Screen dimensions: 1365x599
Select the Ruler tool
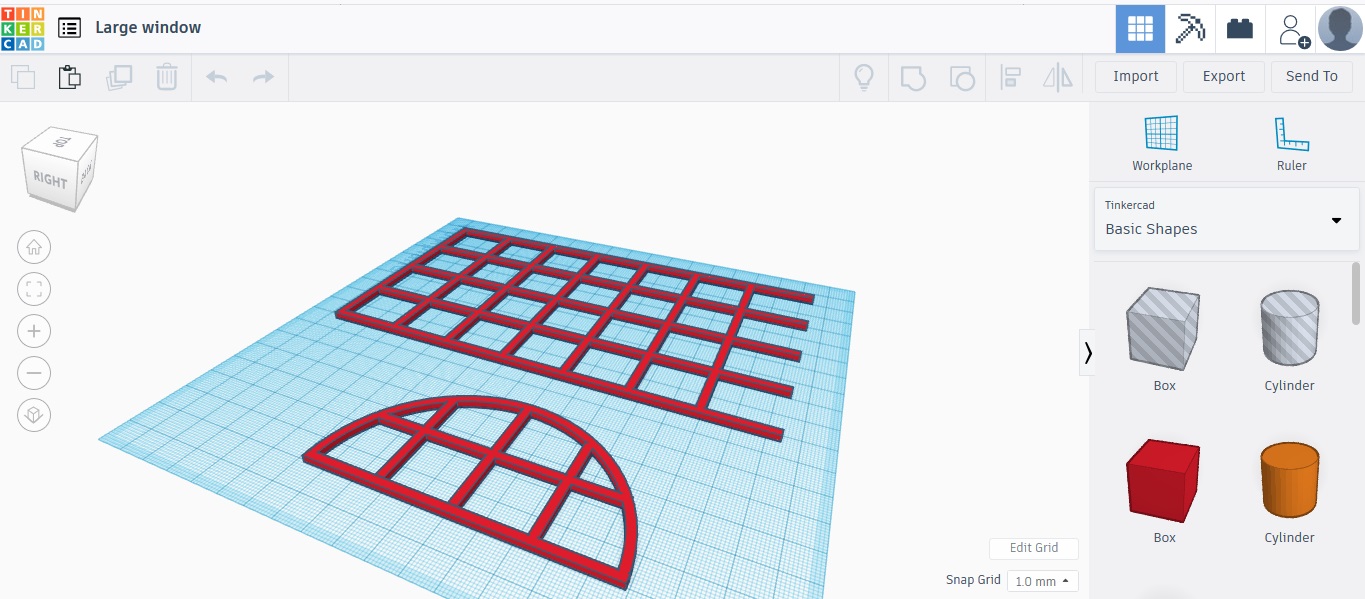pyautogui.click(x=1292, y=144)
